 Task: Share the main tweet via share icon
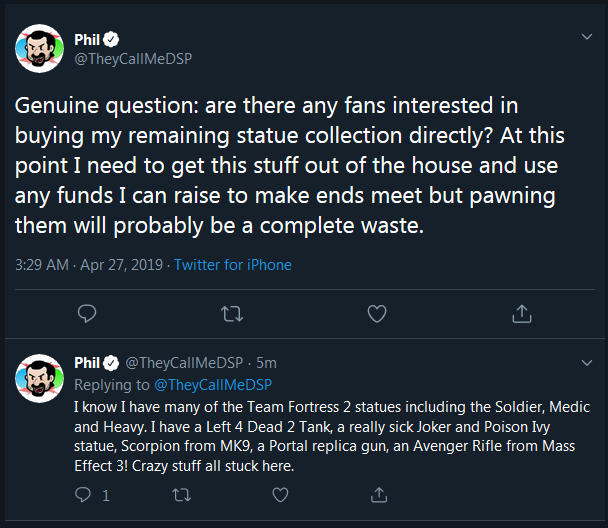pyautogui.click(x=522, y=313)
